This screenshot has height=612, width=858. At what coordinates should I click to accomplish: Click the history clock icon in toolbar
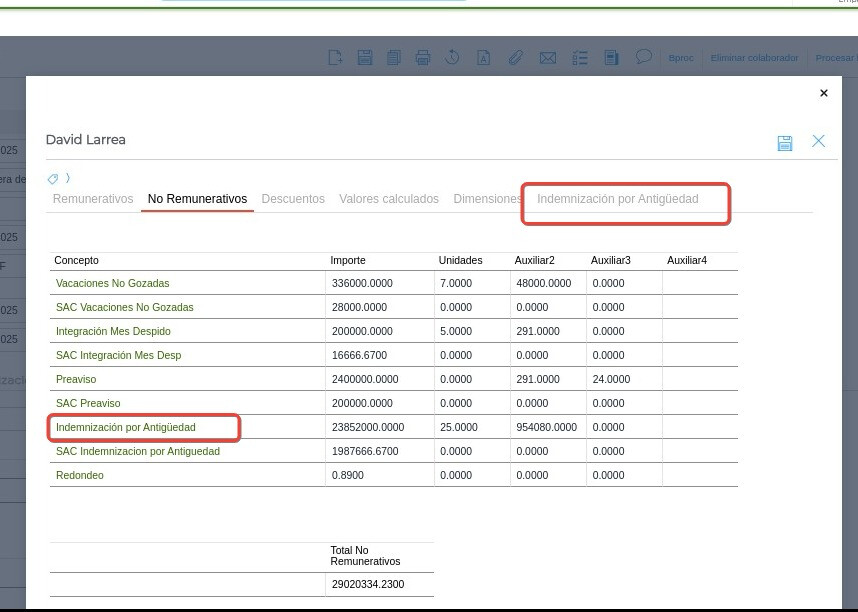[x=452, y=58]
